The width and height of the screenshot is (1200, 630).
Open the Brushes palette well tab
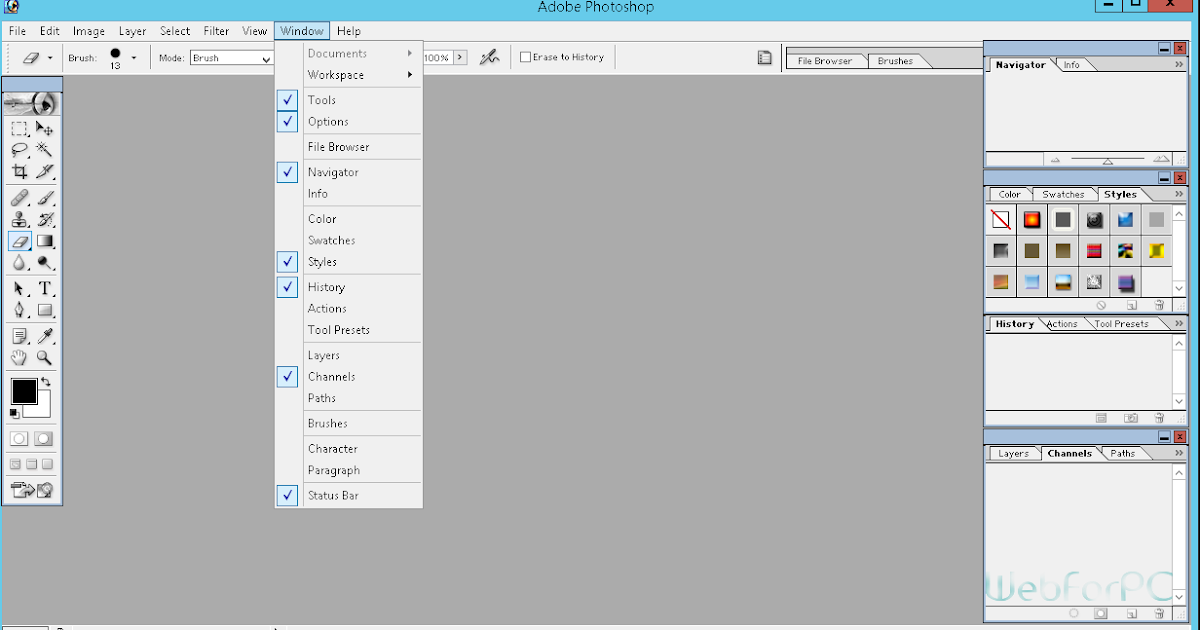point(895,61)
